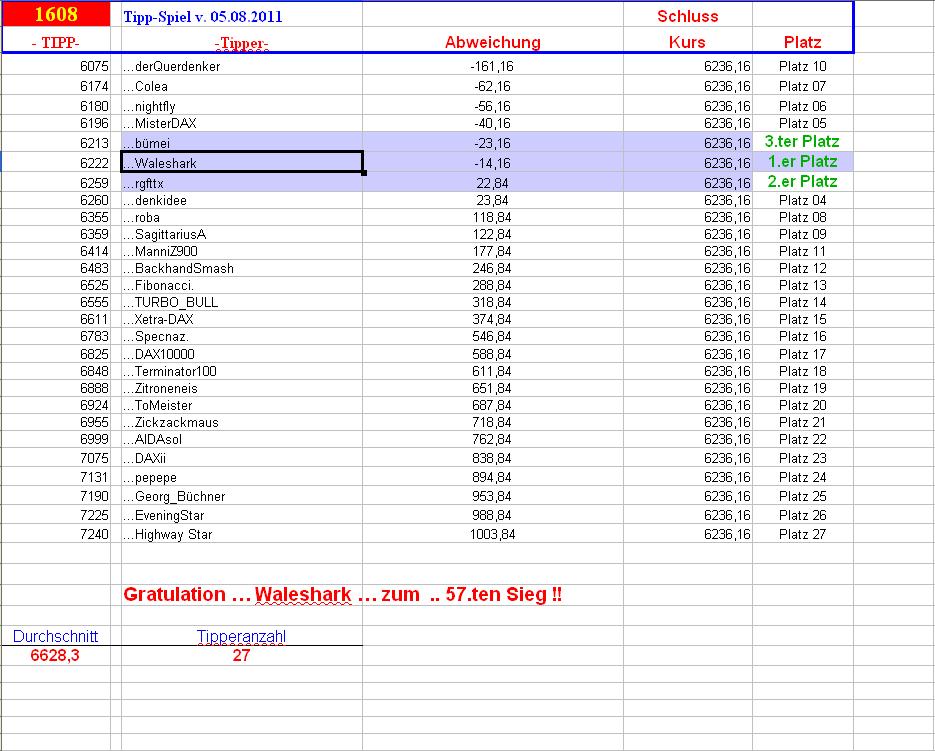Select the 'Durchschnitt' label cell
Screen dimensions: 935x751
click(x=55, y=636)
